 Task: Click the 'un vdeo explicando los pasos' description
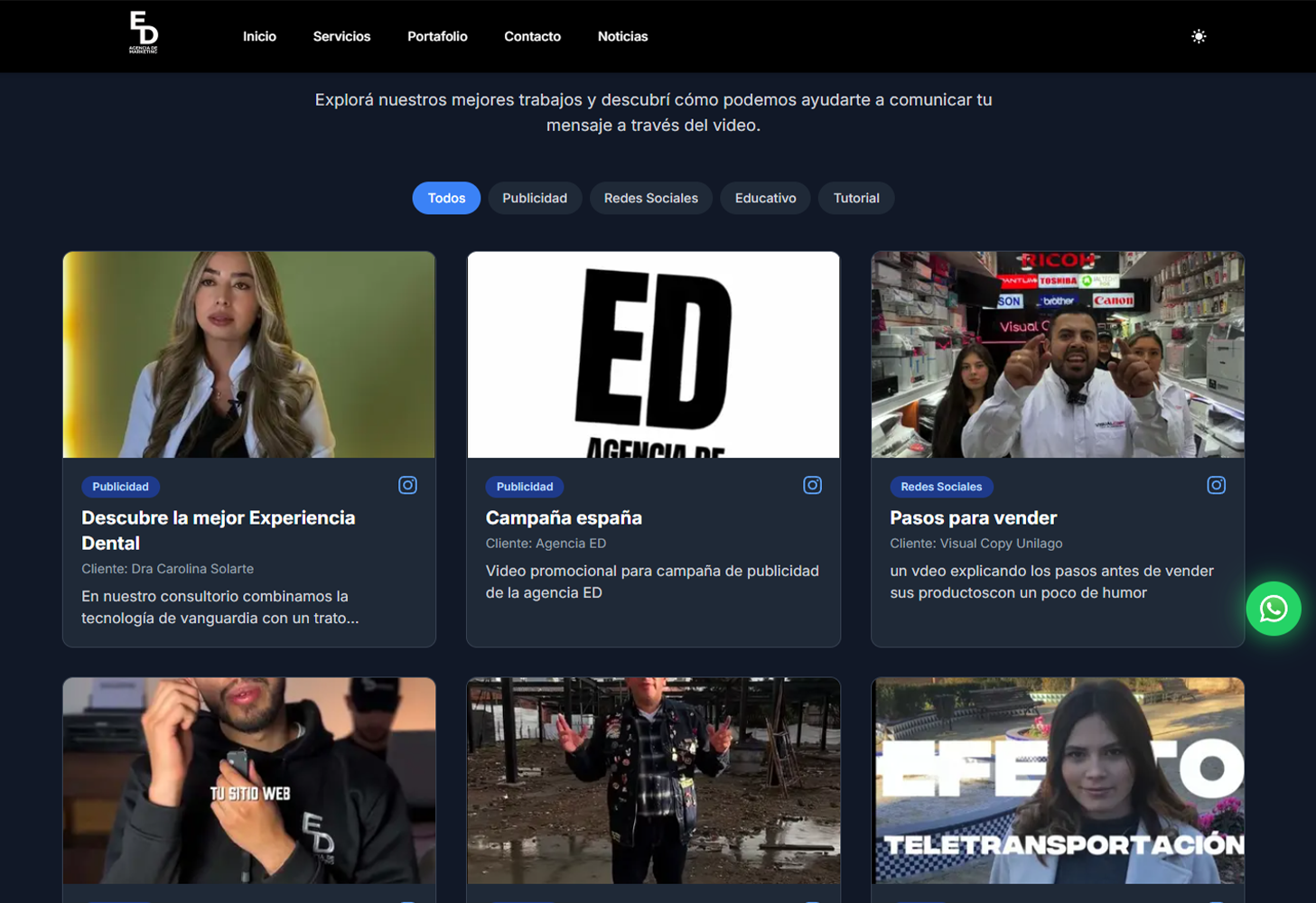1051,582
